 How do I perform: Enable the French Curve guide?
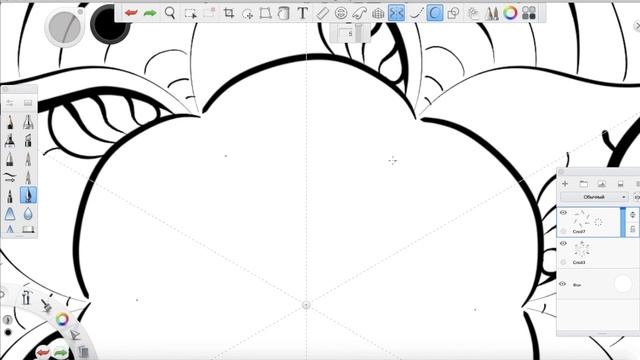[x=359, y=13]
